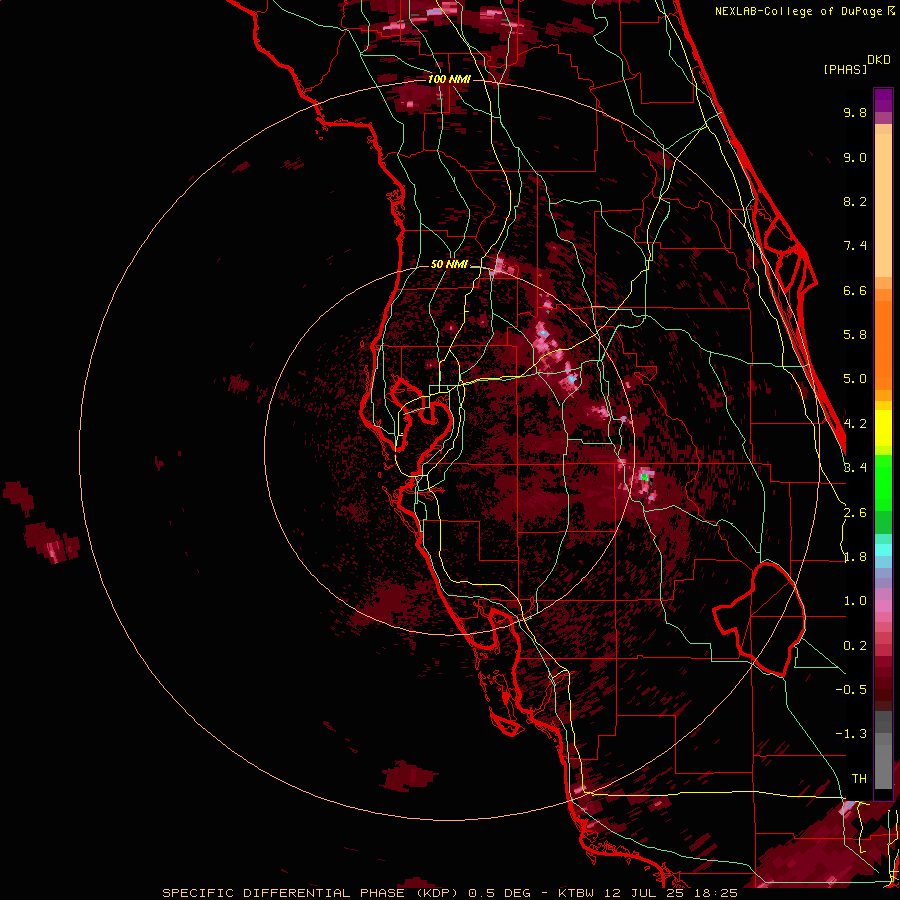The width and height of the screenshot is (900, 900).
Task: Click the DKD units label above color bar
Action: pos(879,60)
